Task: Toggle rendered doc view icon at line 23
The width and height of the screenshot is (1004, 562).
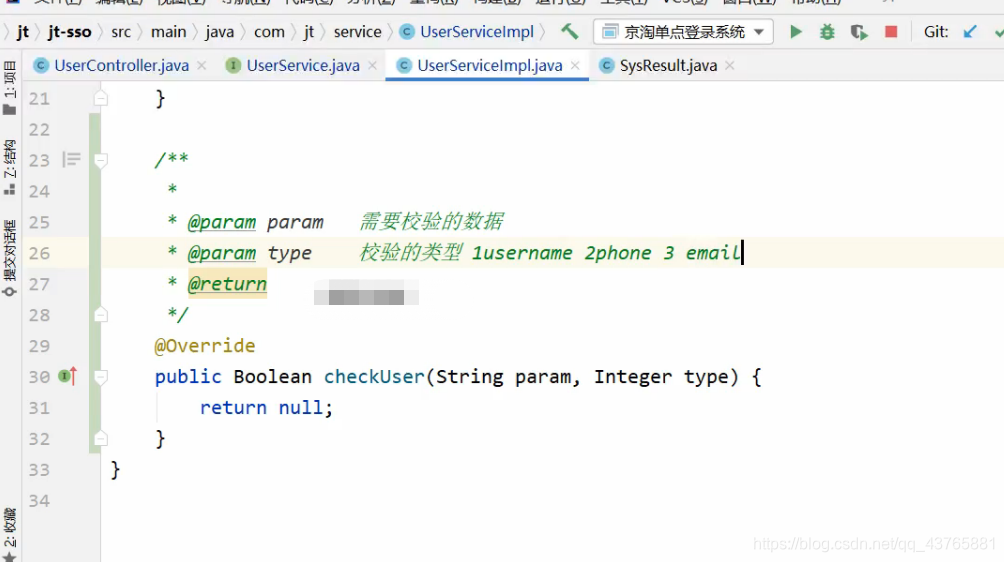Action: (x=71, y=159)
